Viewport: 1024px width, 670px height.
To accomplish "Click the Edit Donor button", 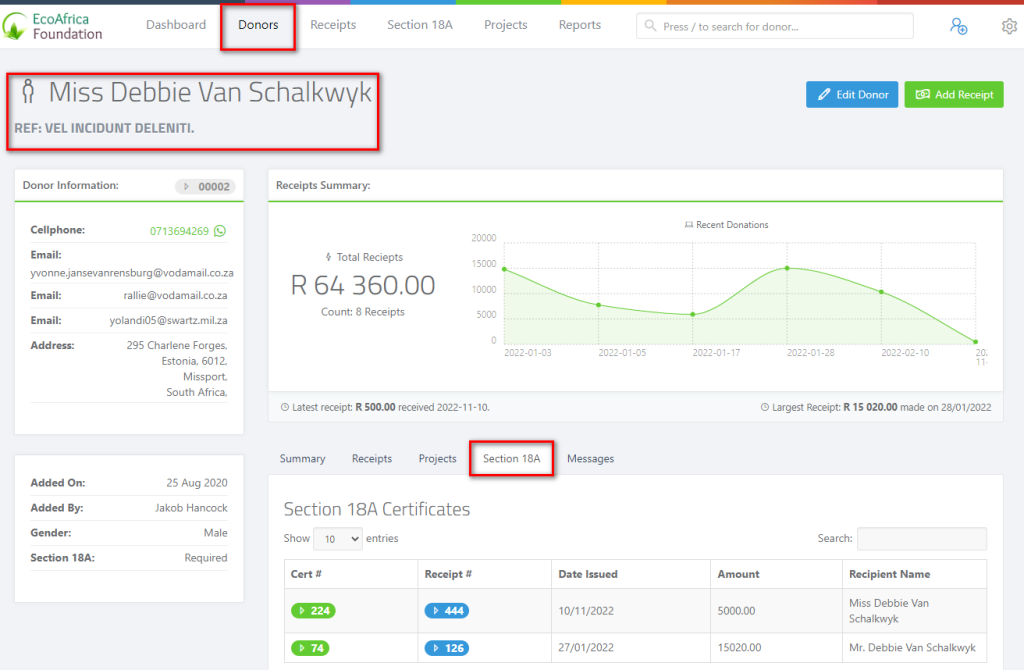I will pos(852,95).
